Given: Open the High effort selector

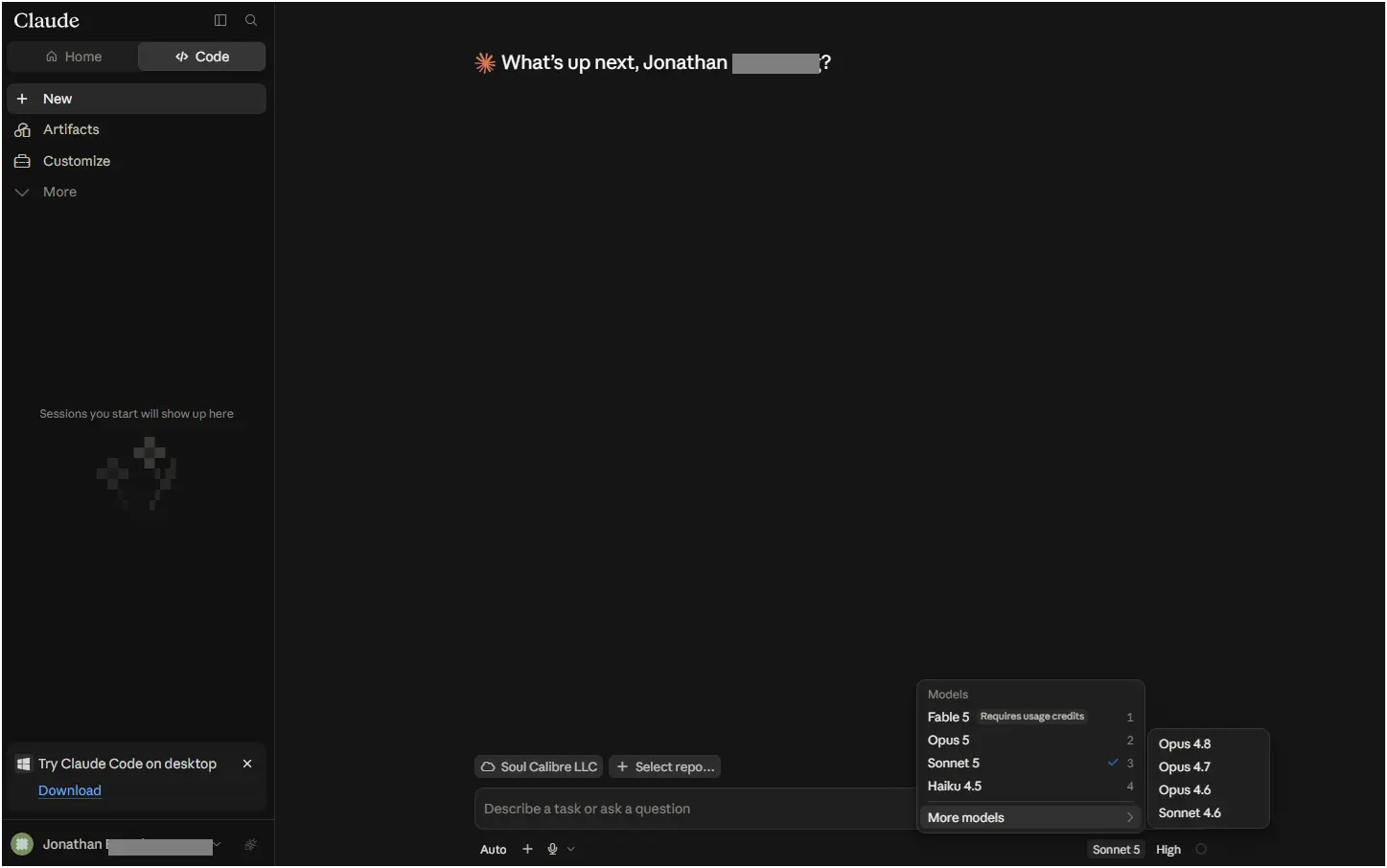Looking at the screenshot, I should point(1168,849).
